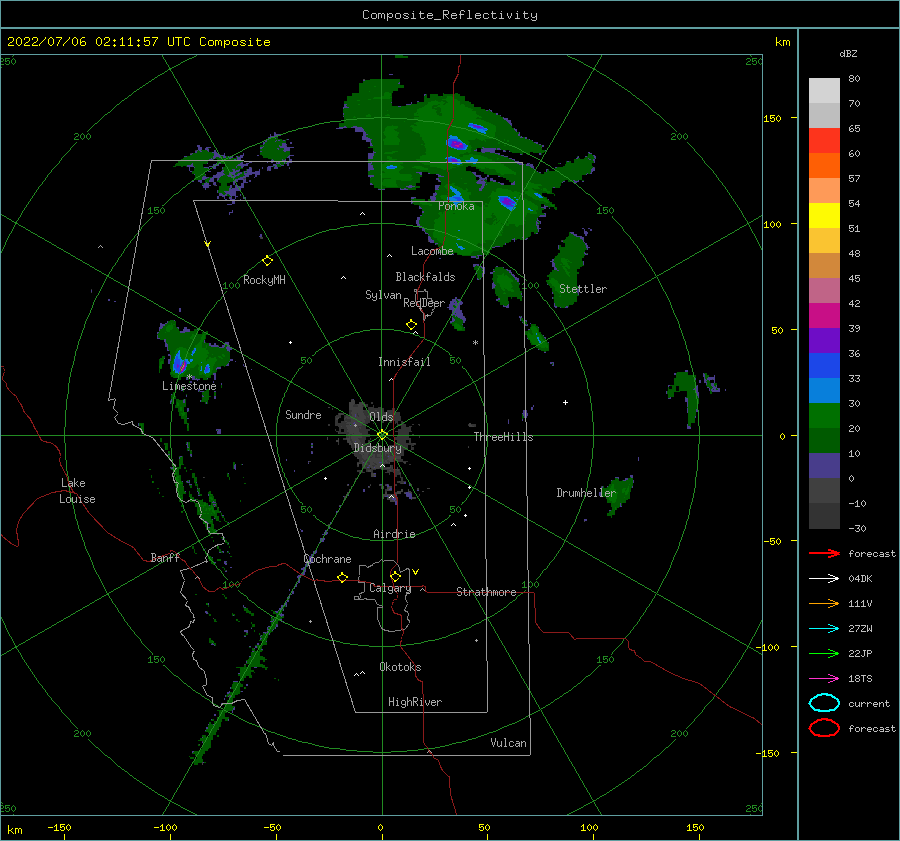Click the ThreeHills label
The height and width of the screenshot is (841, 900).
tap(503, 437)
